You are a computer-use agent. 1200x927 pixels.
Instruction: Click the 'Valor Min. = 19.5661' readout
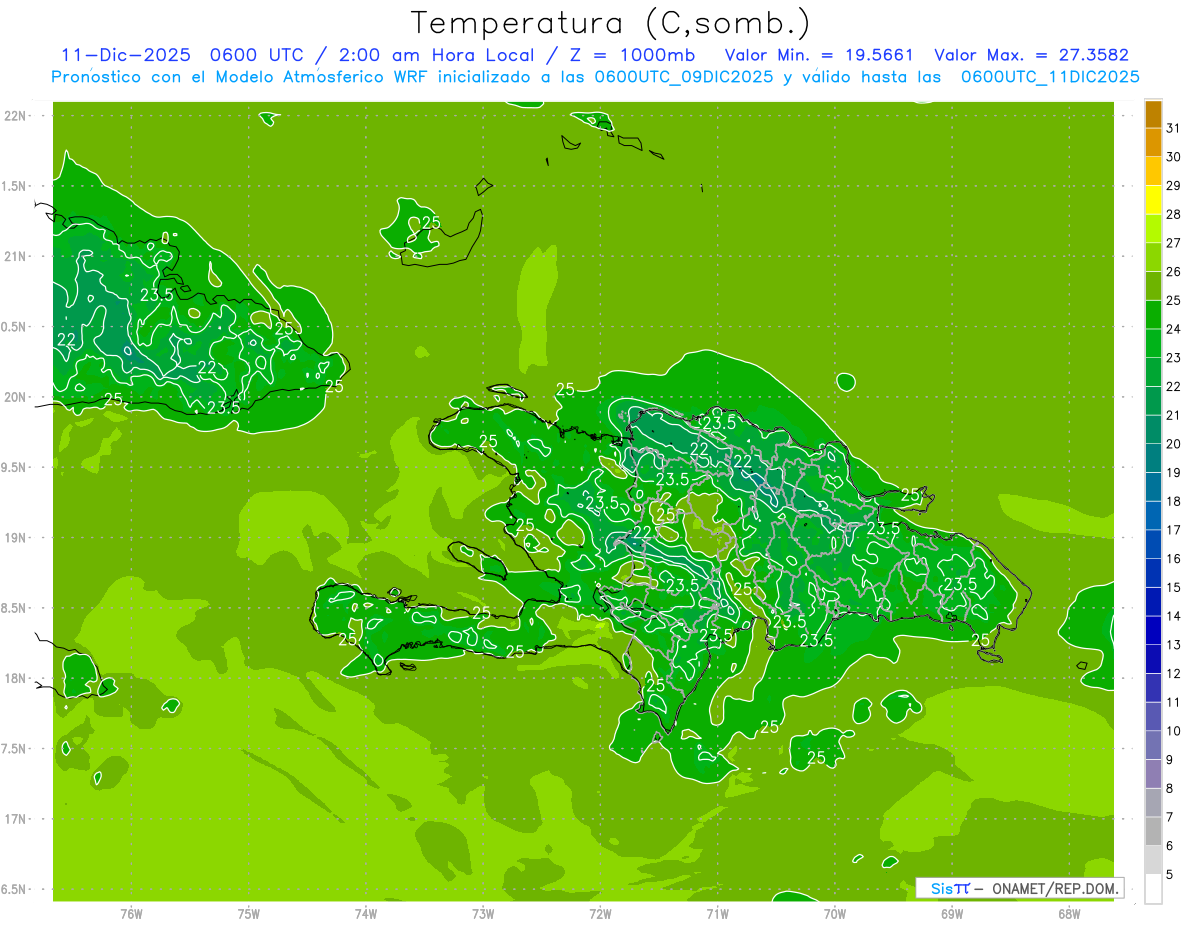tap(819, 55)
